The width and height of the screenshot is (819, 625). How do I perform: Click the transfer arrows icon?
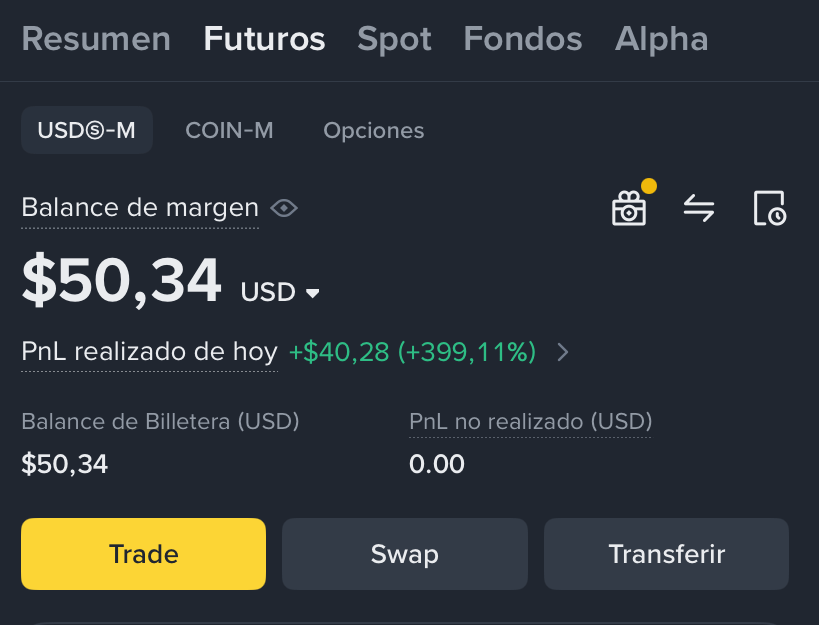pyautogui.click(x=699, y=208)
